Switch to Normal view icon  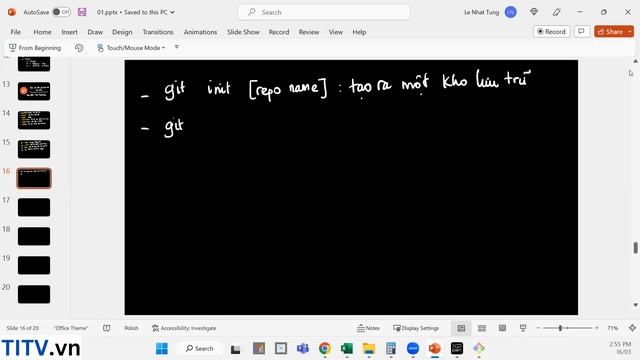tap(461, 328)
